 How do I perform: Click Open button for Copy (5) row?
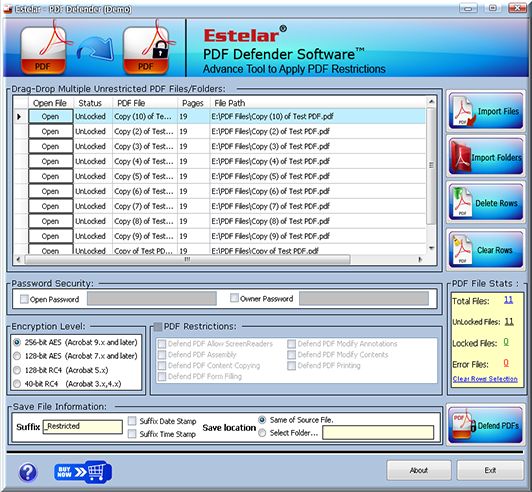click(x=51, y=176)
